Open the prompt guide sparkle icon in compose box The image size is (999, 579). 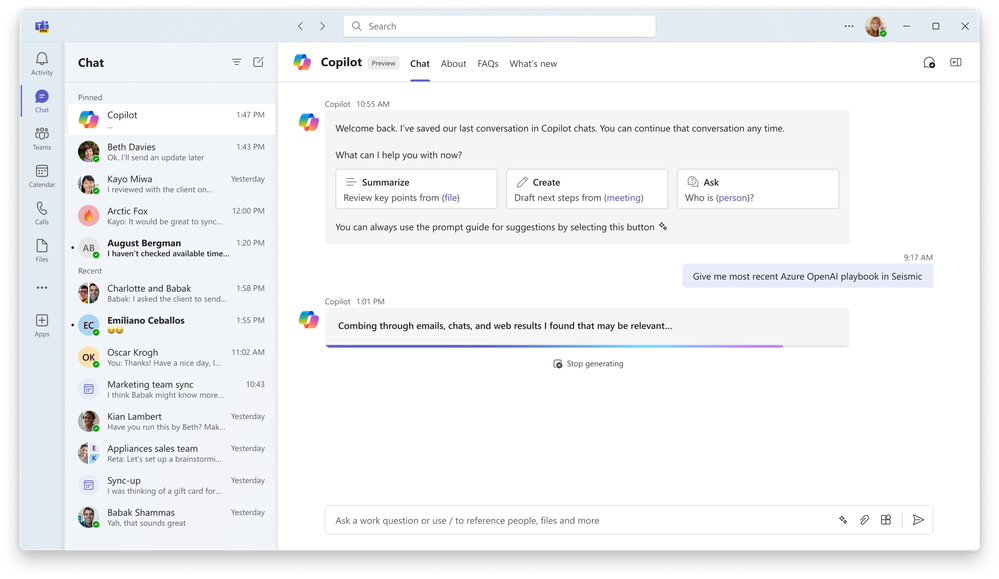(843, 520)
